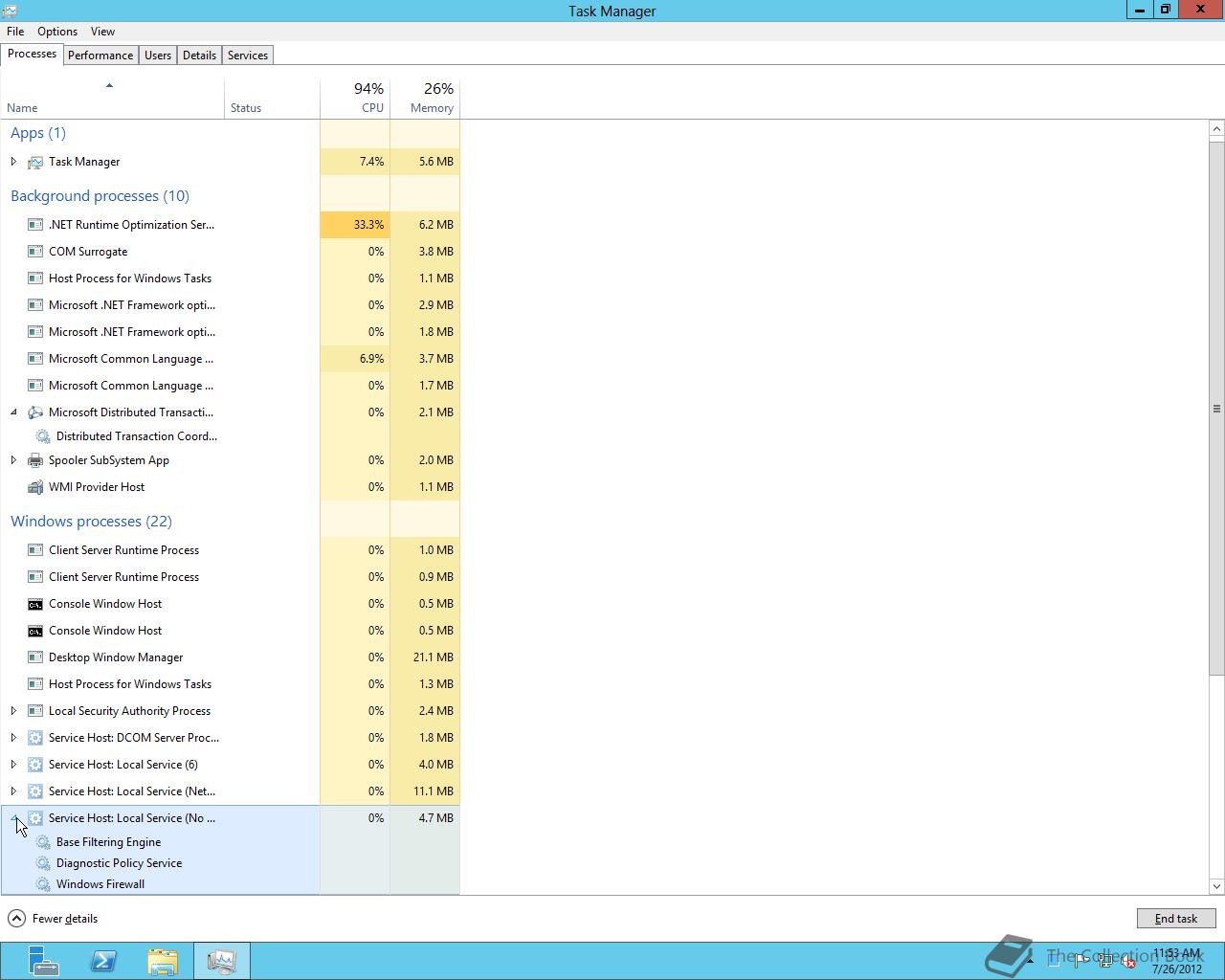Click the Service Host: Local Service (6) icon
This screenshot has width=1225, height=980.
click(35, 765)
